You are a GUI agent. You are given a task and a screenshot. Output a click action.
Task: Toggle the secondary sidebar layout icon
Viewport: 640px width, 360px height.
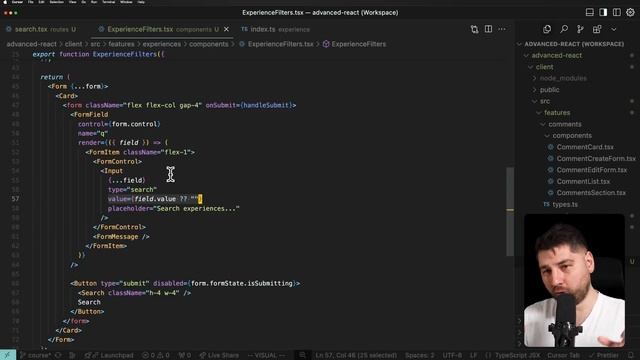tap(616, 12)
